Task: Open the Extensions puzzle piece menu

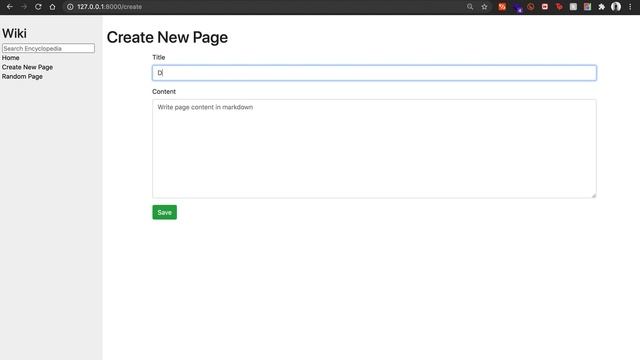Action: click(x=602, y=7)
